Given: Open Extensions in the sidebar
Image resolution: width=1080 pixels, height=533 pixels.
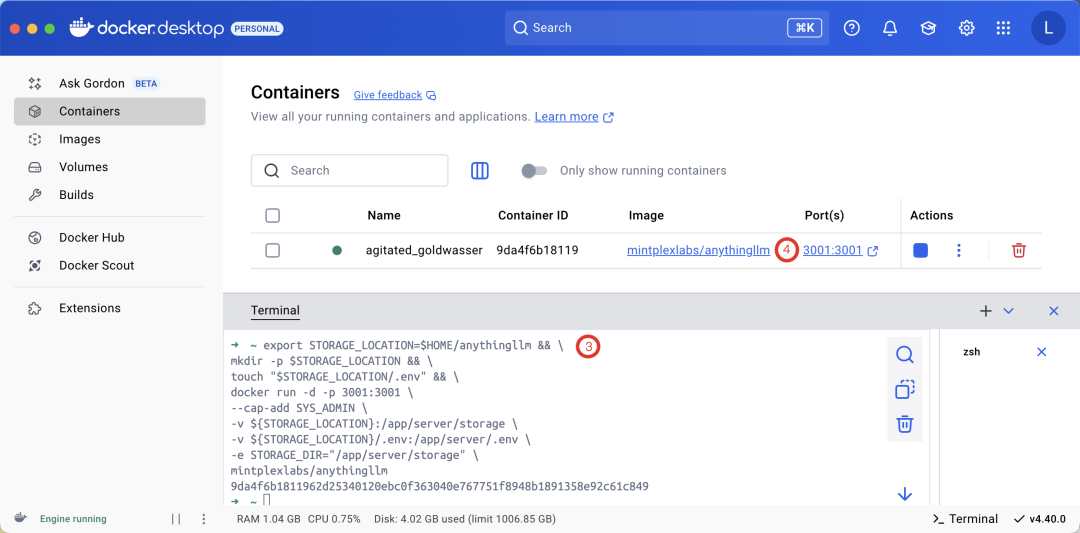Looking at the screenshot, I should pos(110,308).
